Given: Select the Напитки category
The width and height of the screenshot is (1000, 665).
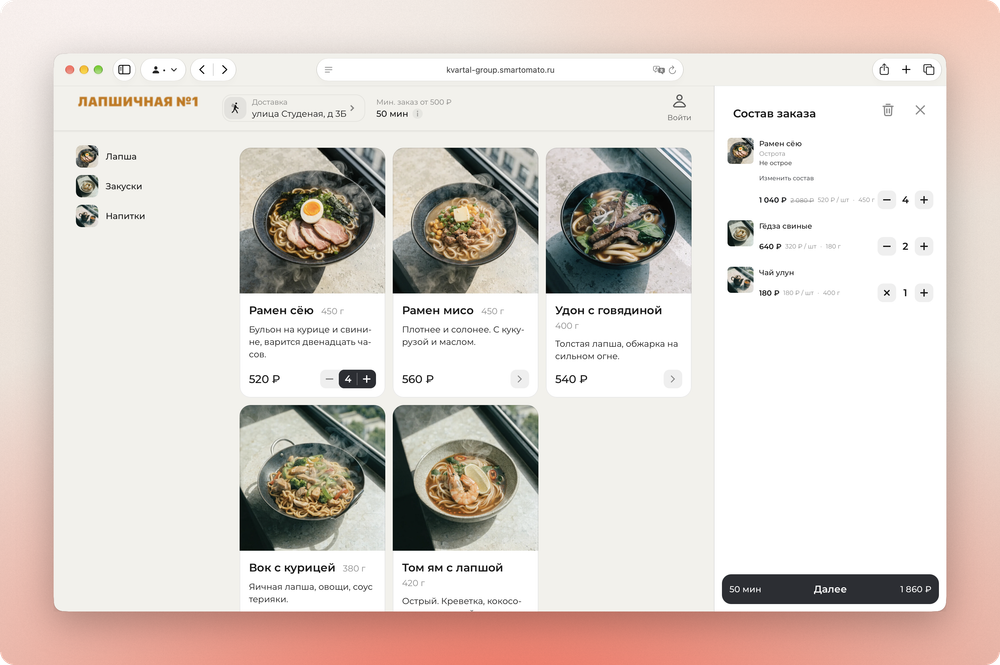Looking at the screenshot, I should coord(110,216).
